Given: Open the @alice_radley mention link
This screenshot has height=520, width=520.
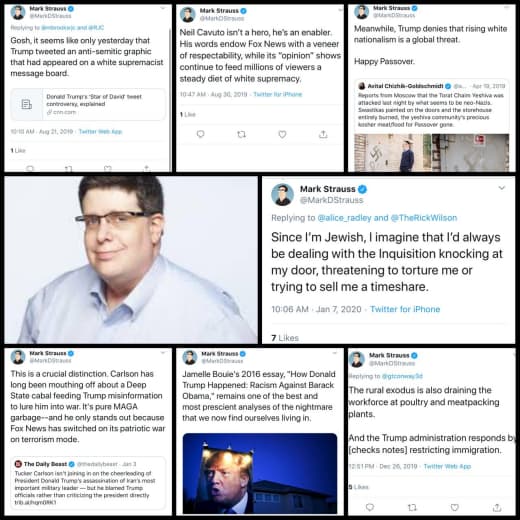Looking at the screenshot, I should (344, 218).
